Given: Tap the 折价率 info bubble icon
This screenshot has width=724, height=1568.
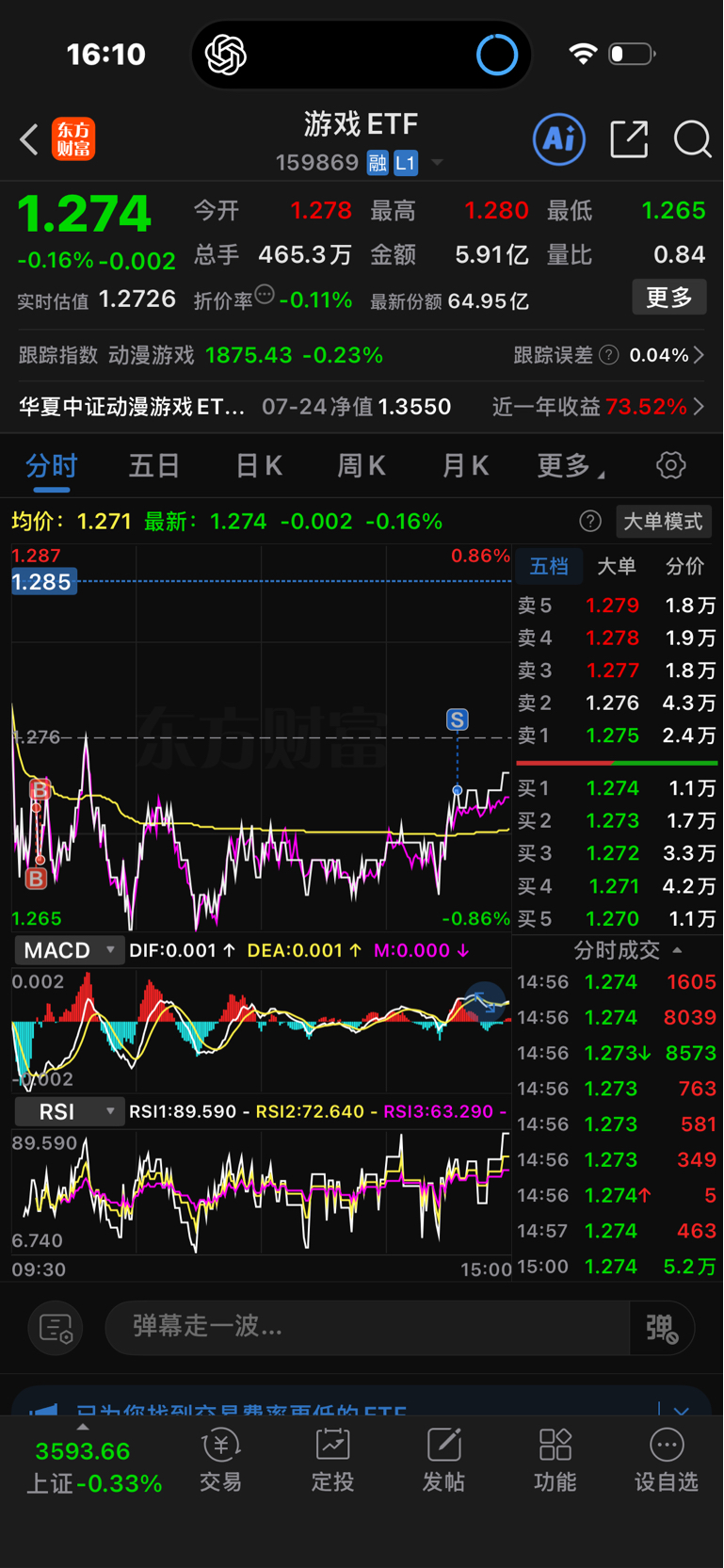Looking at the screenshot, I should point(265,295).
